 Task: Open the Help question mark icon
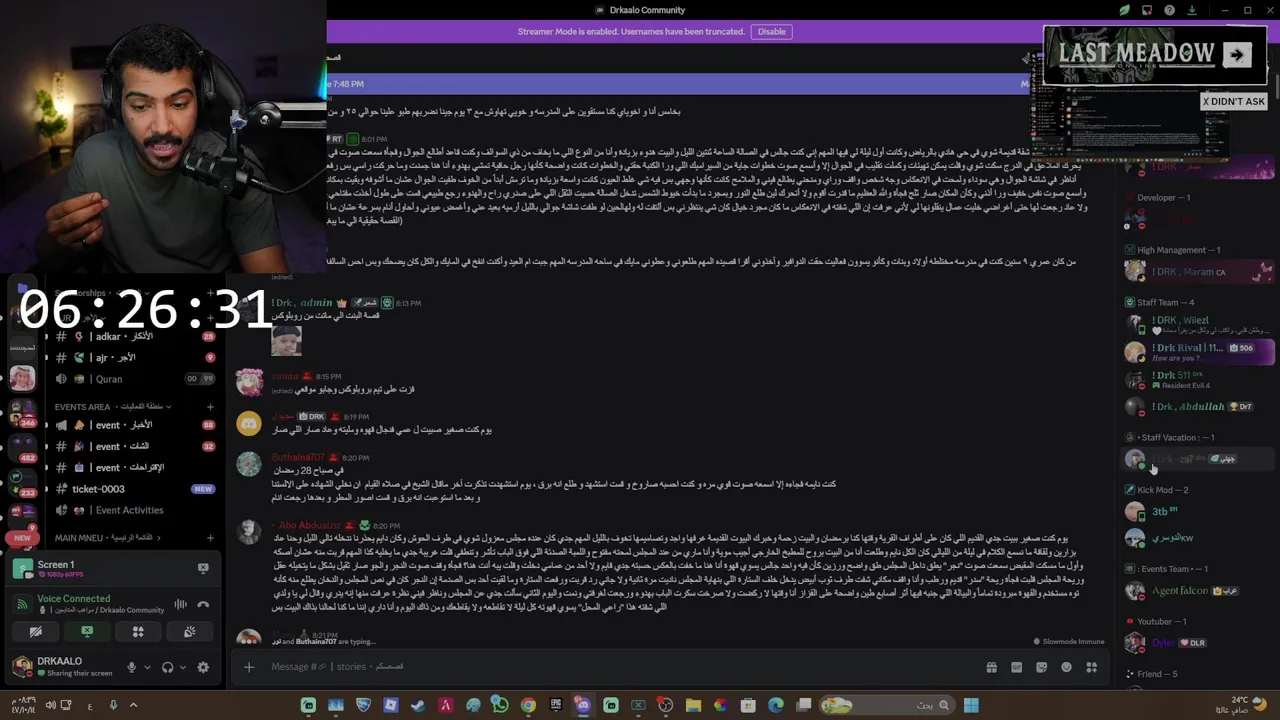point(1170,10)
